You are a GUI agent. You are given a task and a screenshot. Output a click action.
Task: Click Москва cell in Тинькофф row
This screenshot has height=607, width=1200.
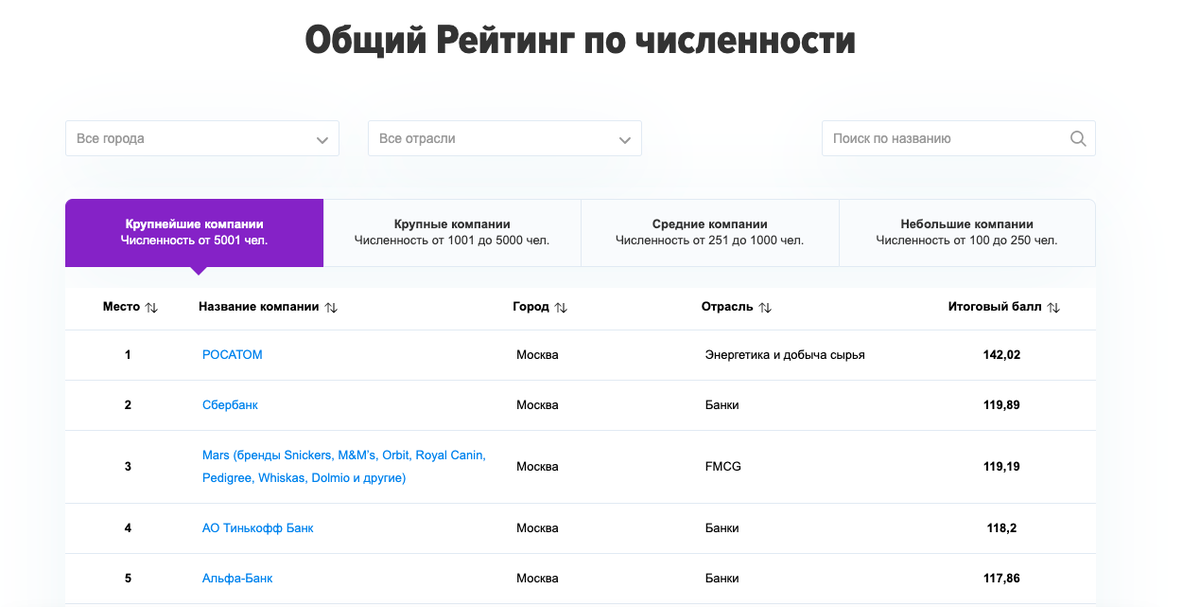(537, 528)
